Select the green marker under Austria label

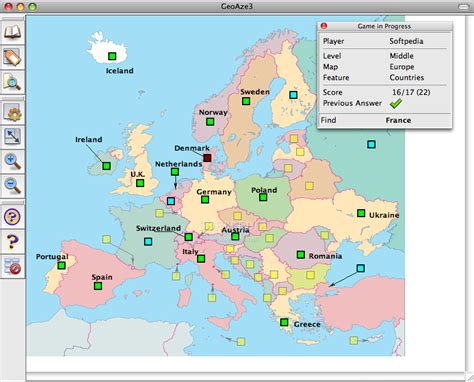(235, 237)
